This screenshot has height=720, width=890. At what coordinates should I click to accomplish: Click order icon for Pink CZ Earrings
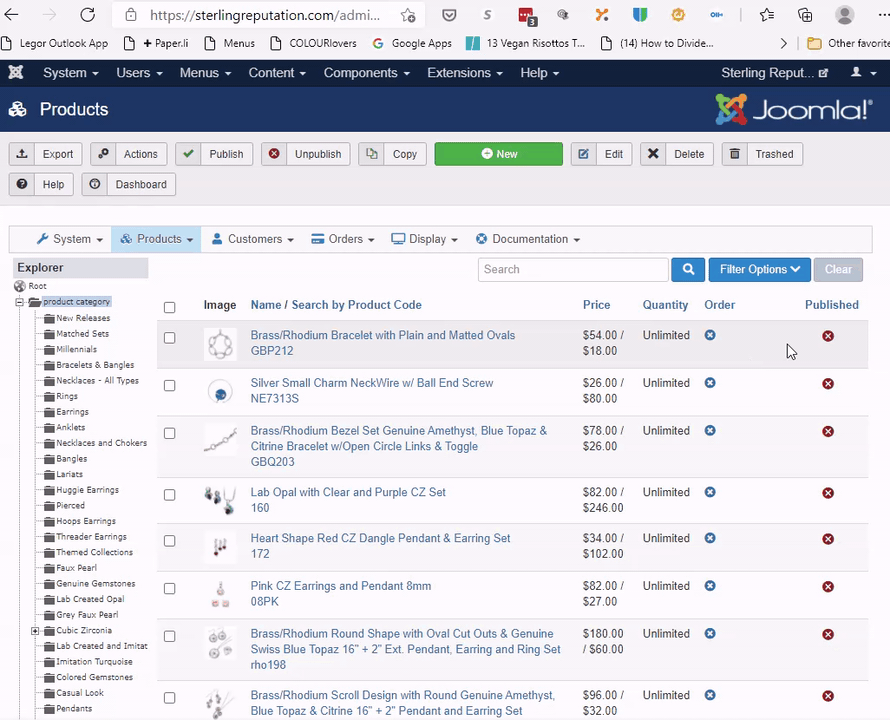[710, 586]
